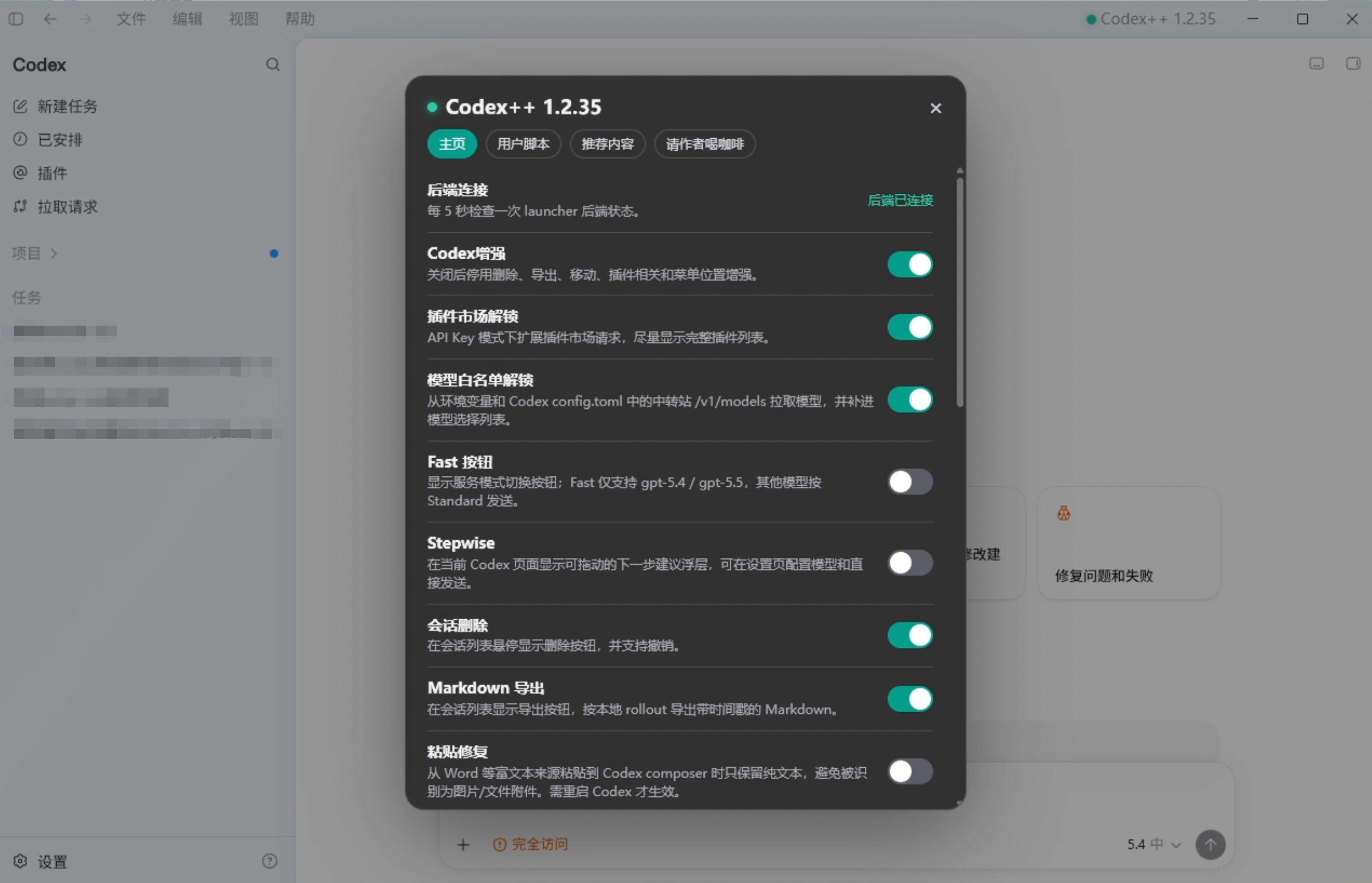Click the scrollbar down arrow in dialog

point(960,803)
